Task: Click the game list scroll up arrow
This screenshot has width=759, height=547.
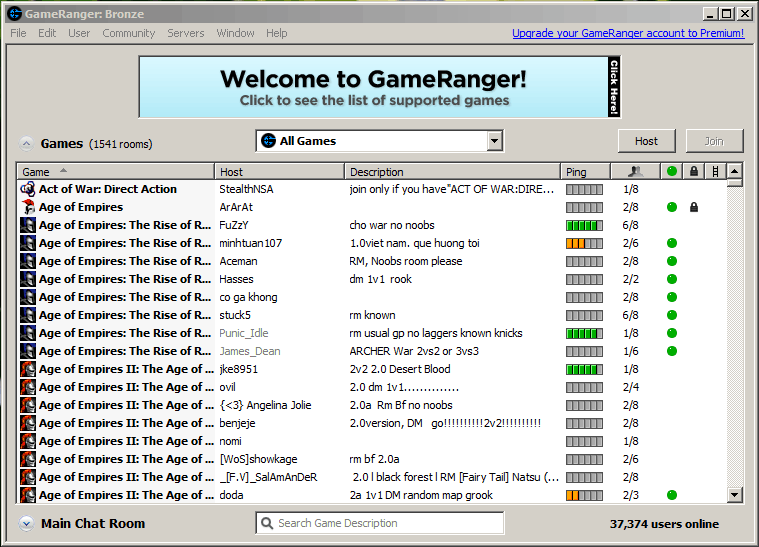Action: point(734,171)
